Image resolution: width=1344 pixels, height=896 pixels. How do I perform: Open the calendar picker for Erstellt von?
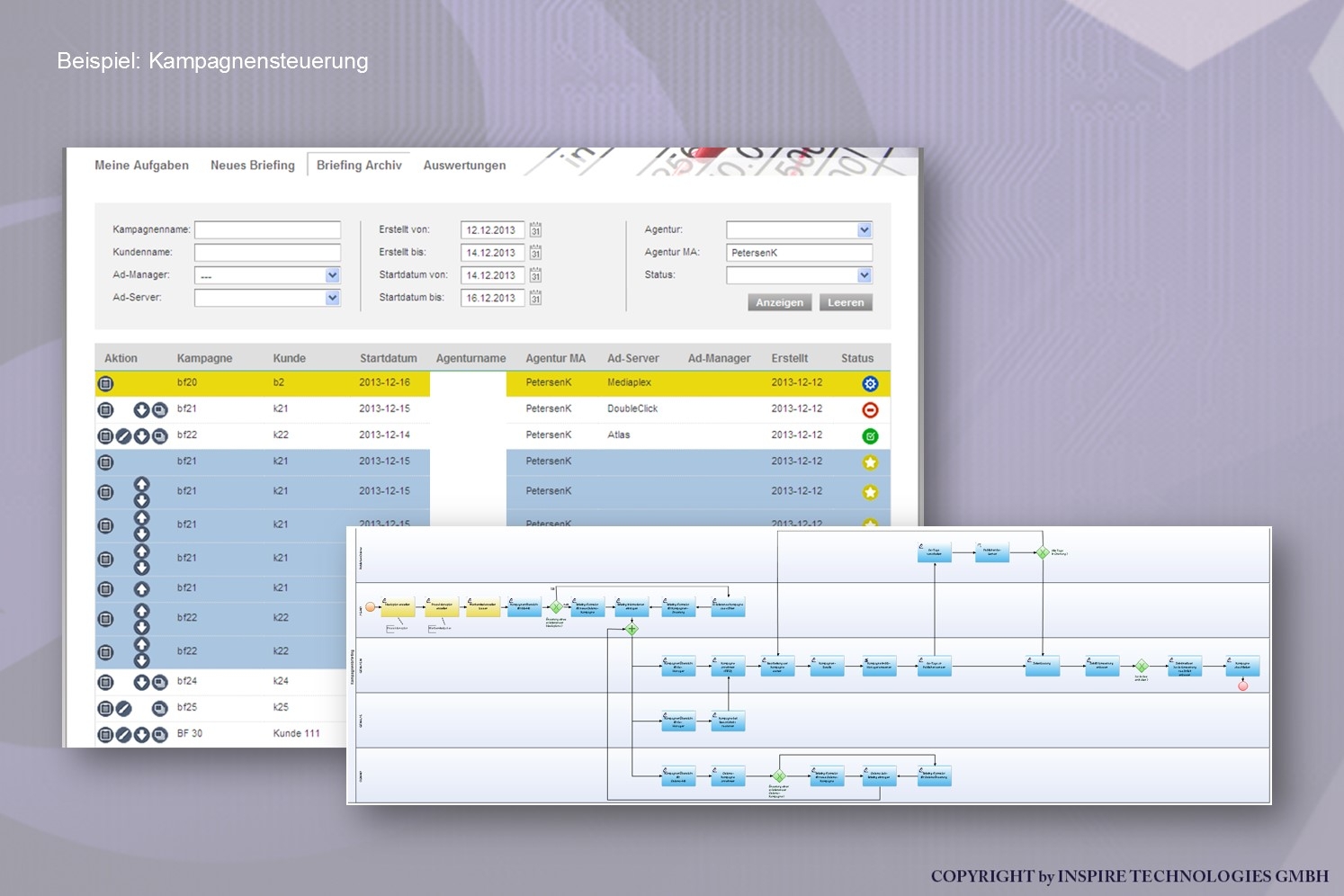535,229
